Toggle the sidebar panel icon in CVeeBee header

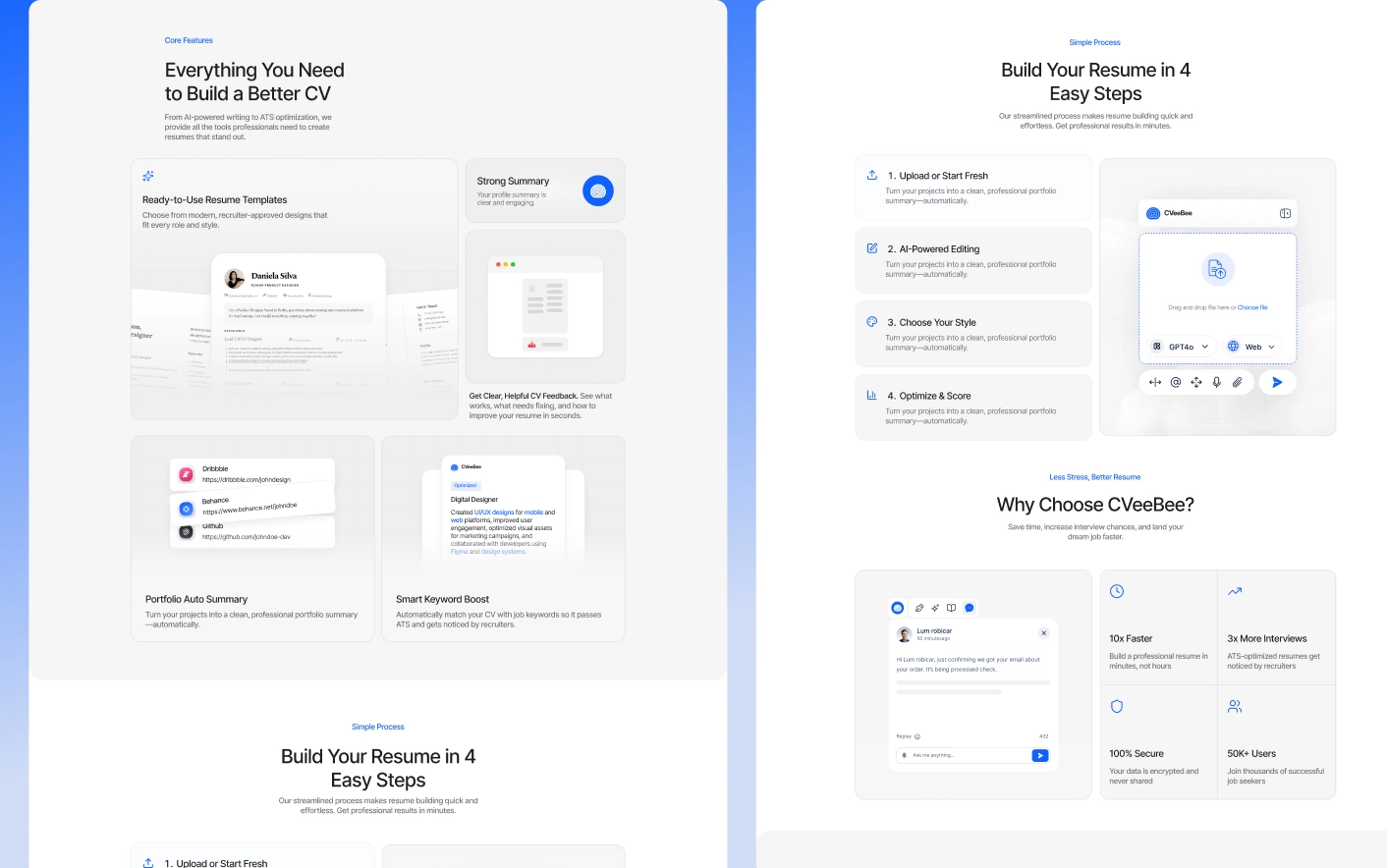click(1285, 213)
